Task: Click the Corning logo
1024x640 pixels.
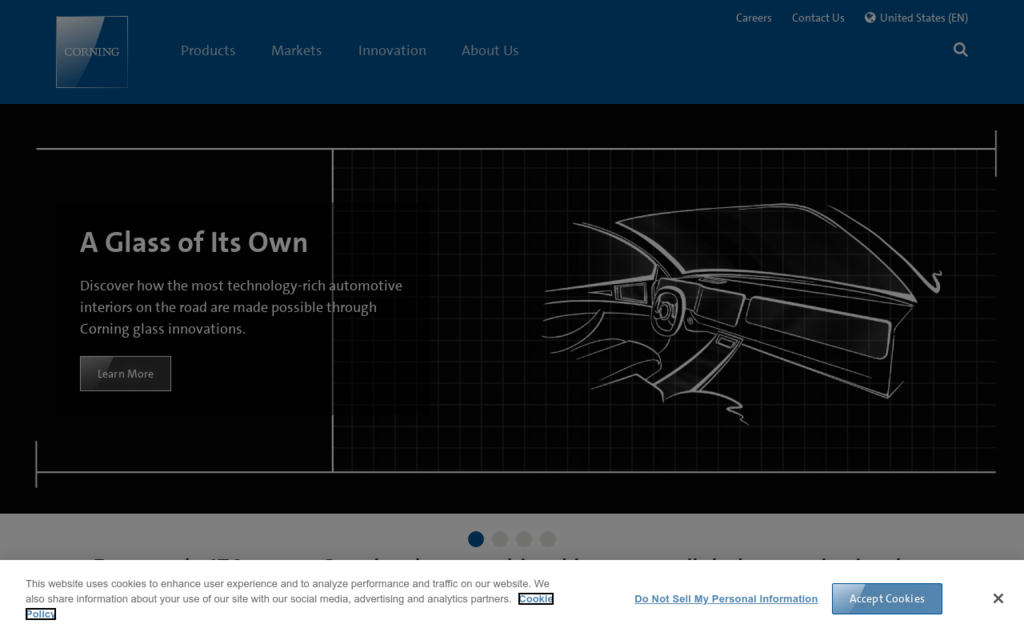Action: 91,51
